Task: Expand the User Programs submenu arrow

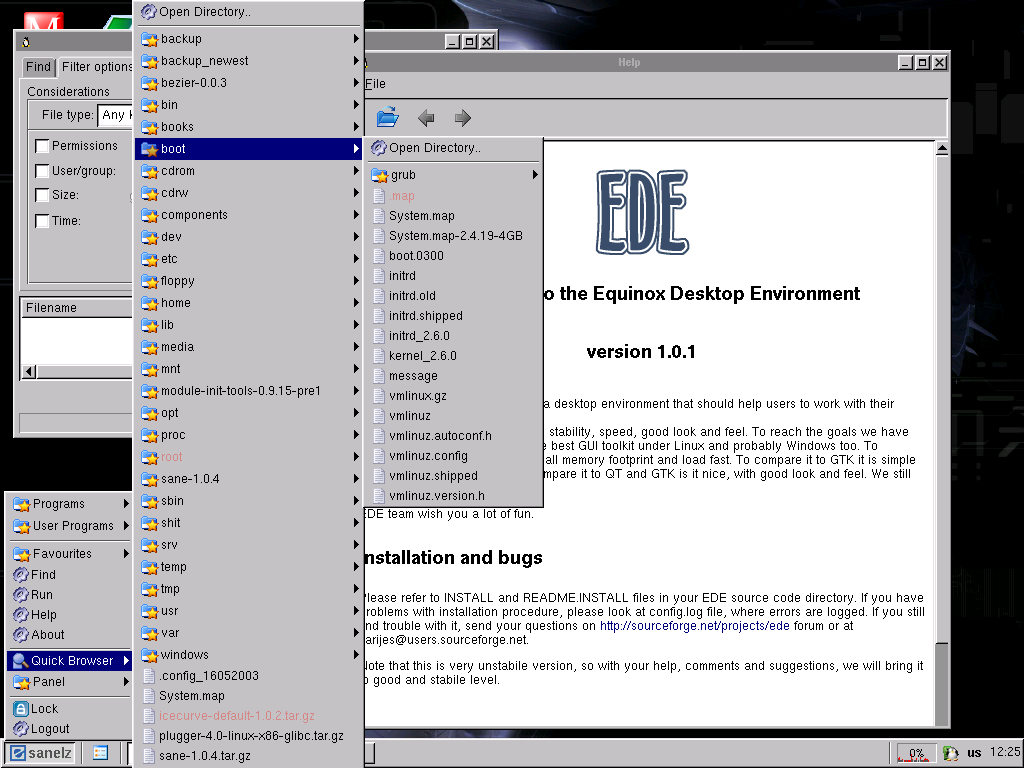Action: (x=126, y=526)
